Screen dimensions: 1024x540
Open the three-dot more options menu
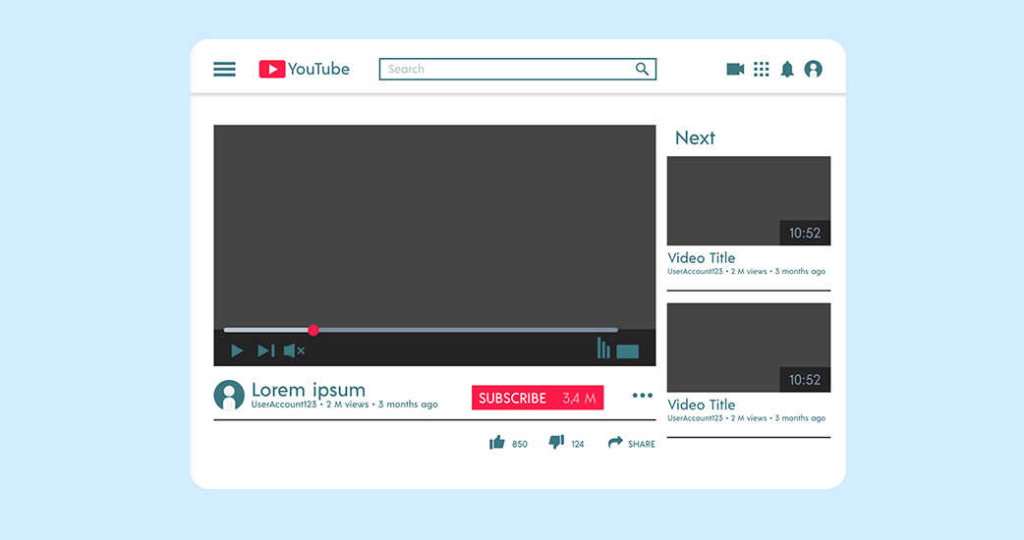click(643, 395)
